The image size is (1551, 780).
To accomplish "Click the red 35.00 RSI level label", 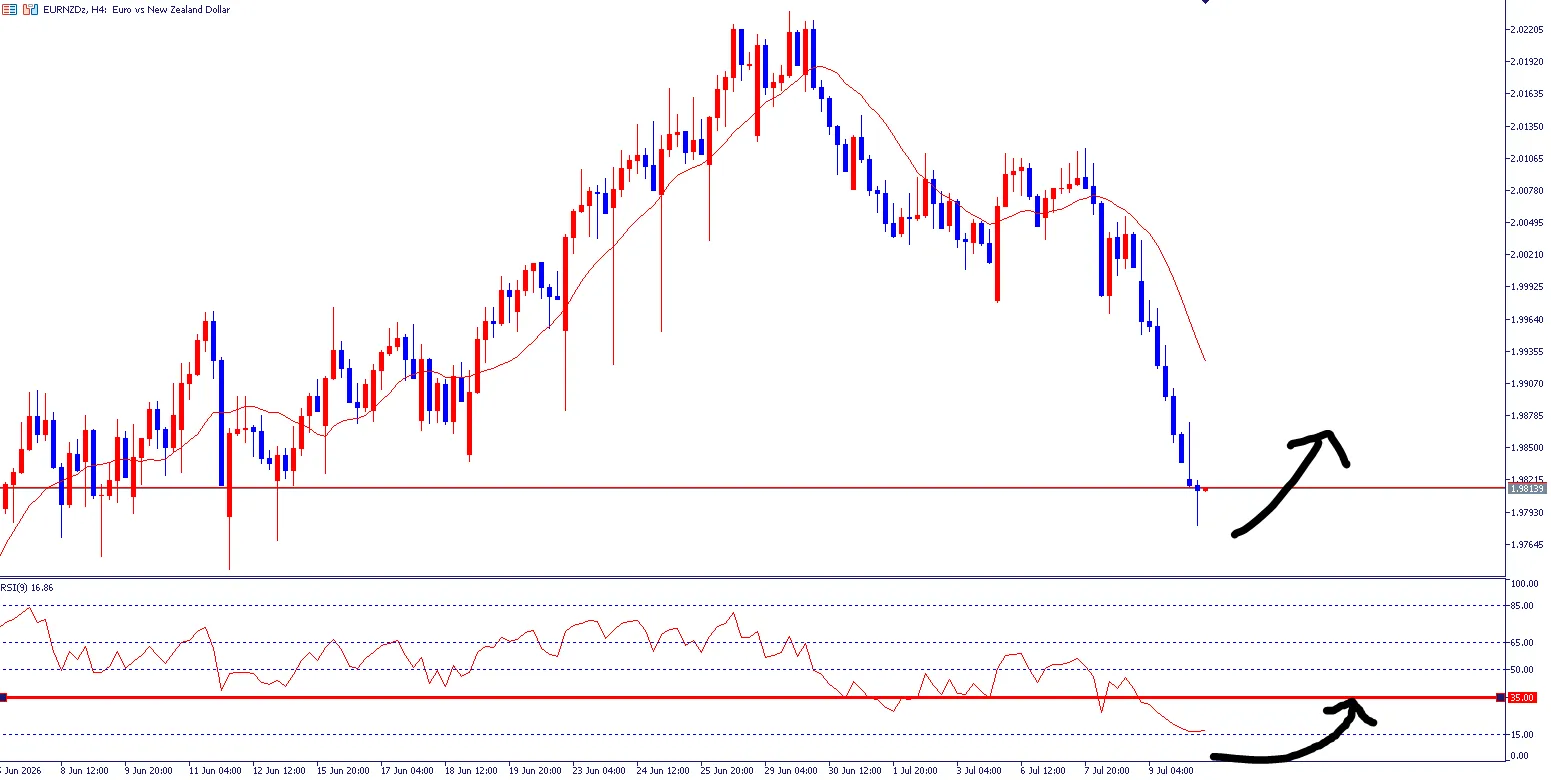I will [x=1521, y=697].
